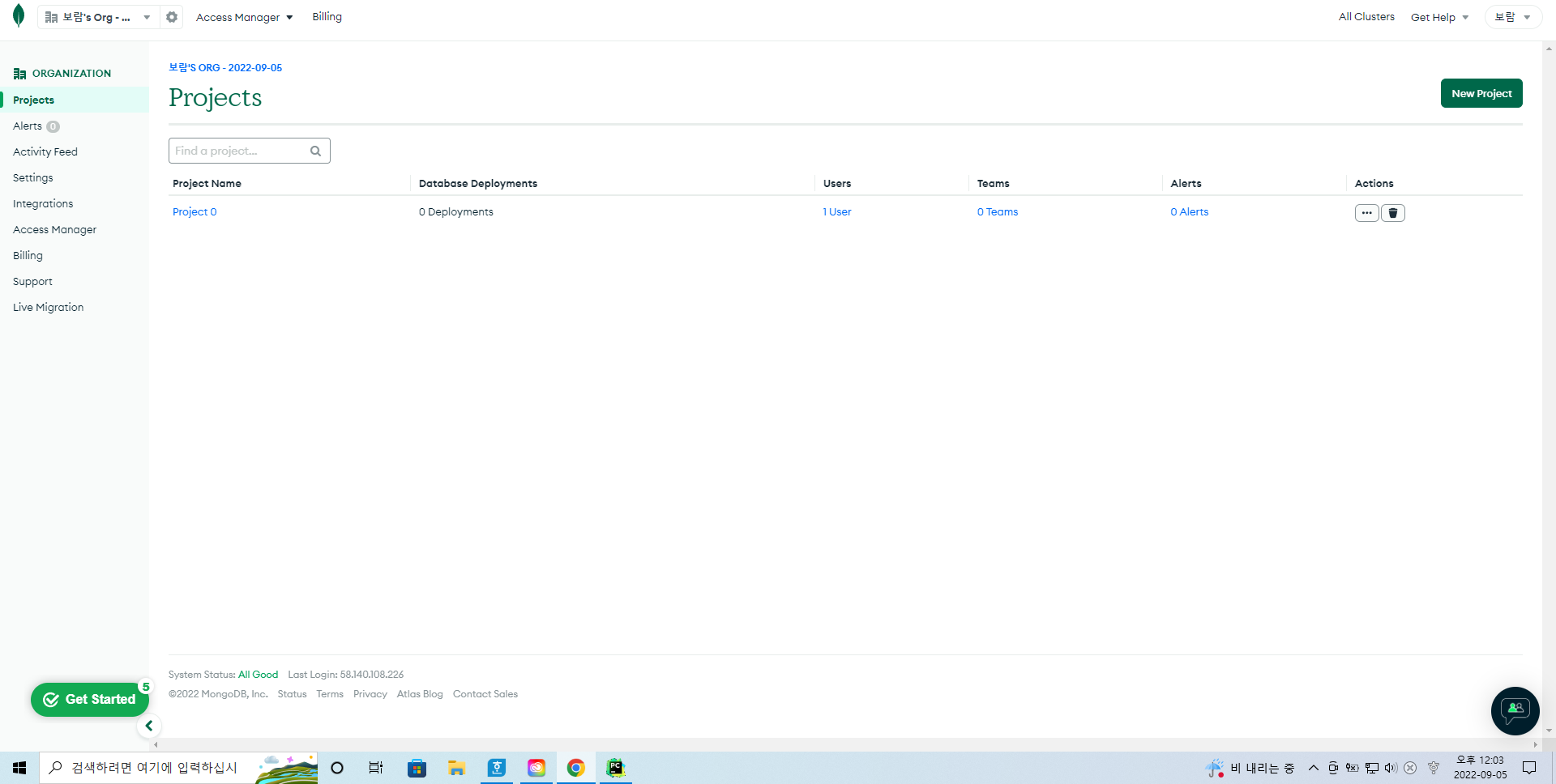This screenshot has height=784, width=1556.
Task: Delete Project 0 with trash icon
Action: [x=1393, y=213]
